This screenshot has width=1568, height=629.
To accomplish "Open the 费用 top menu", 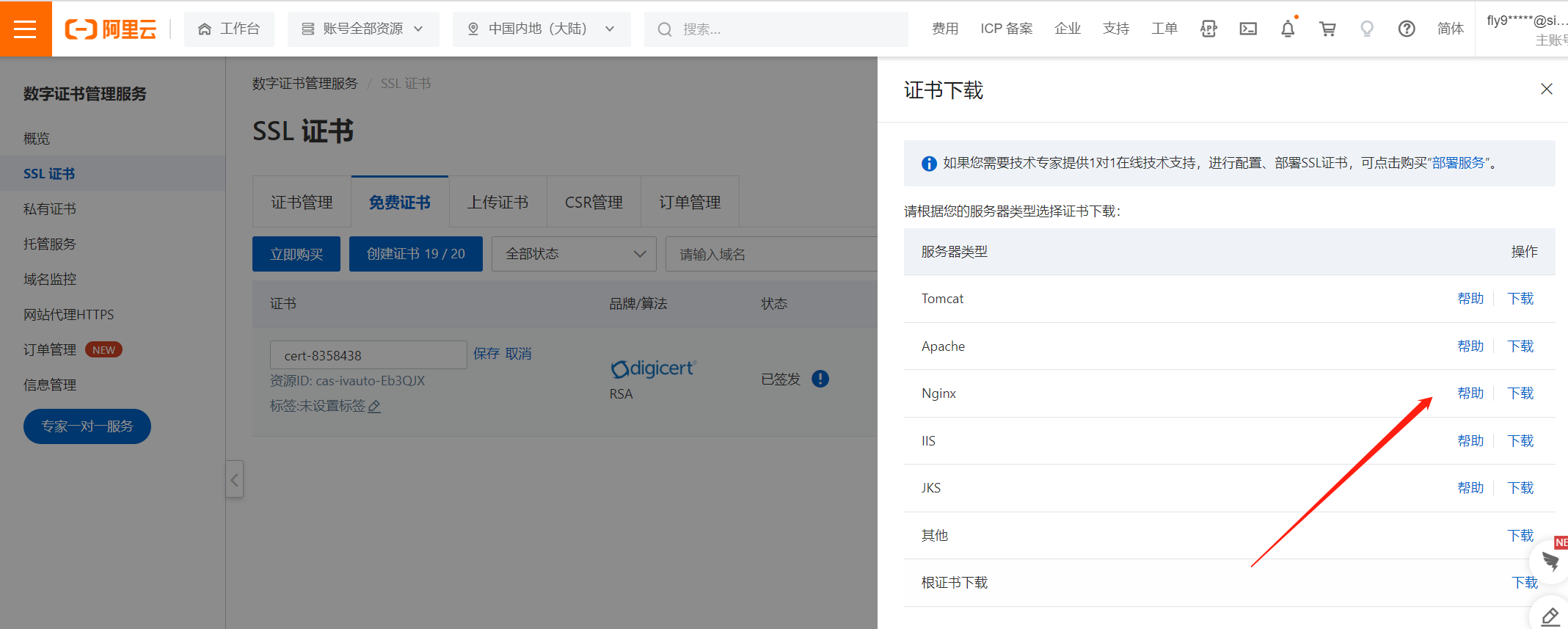I will point(945,29).
